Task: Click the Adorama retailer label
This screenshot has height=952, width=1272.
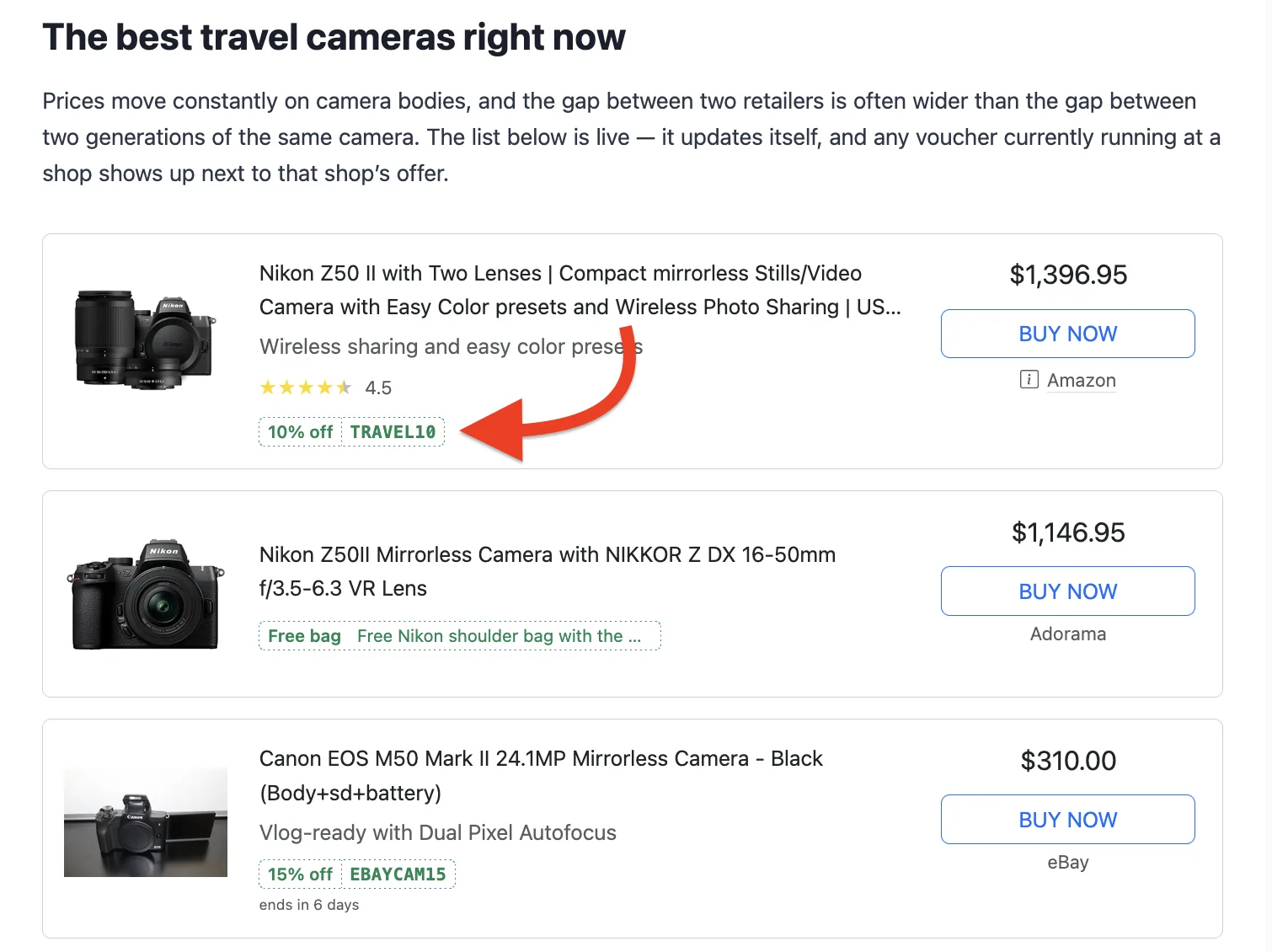Action: (x=1067, y=634)
